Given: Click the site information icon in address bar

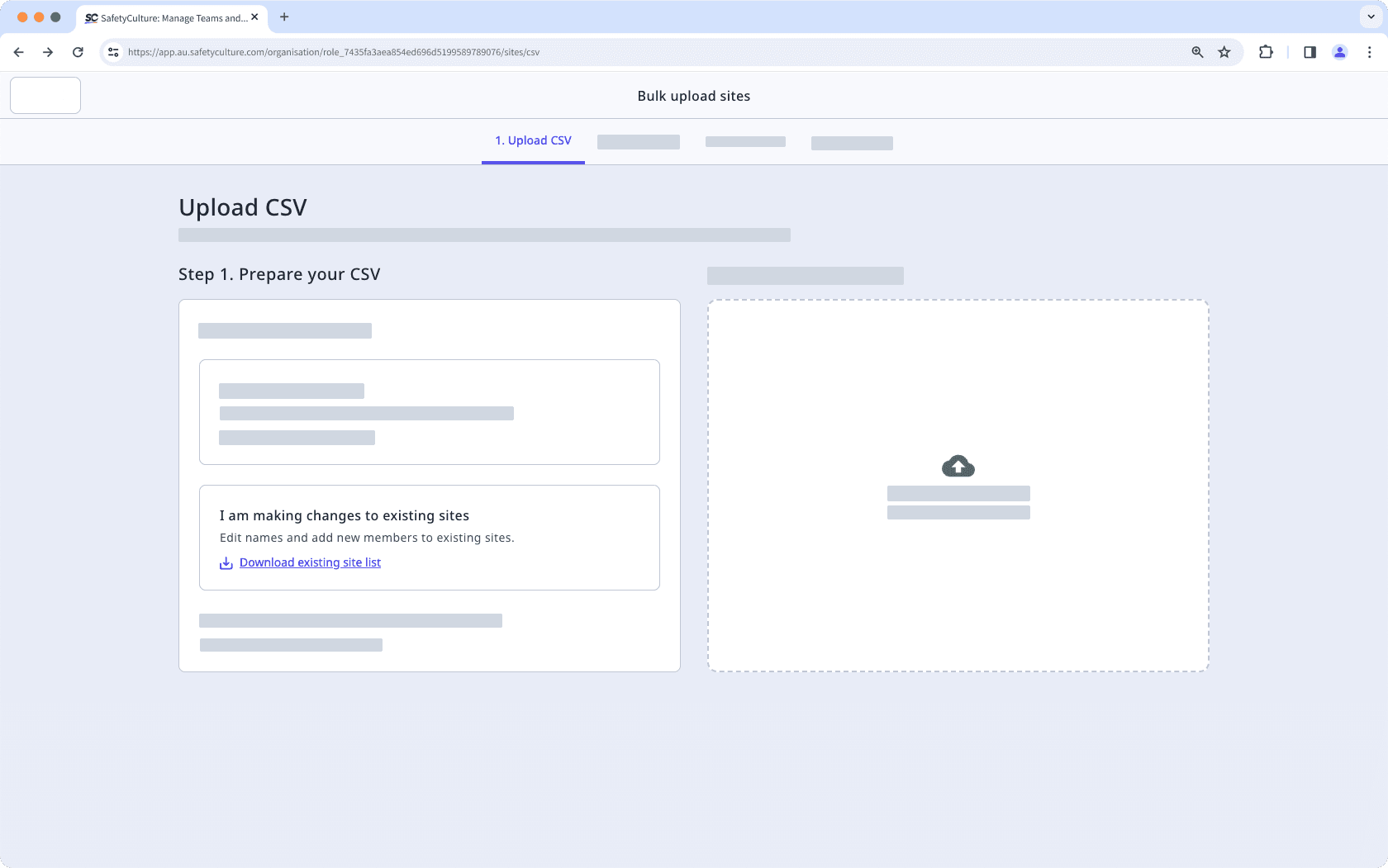Looking at the screenshot, I should [x=112, y=51].
